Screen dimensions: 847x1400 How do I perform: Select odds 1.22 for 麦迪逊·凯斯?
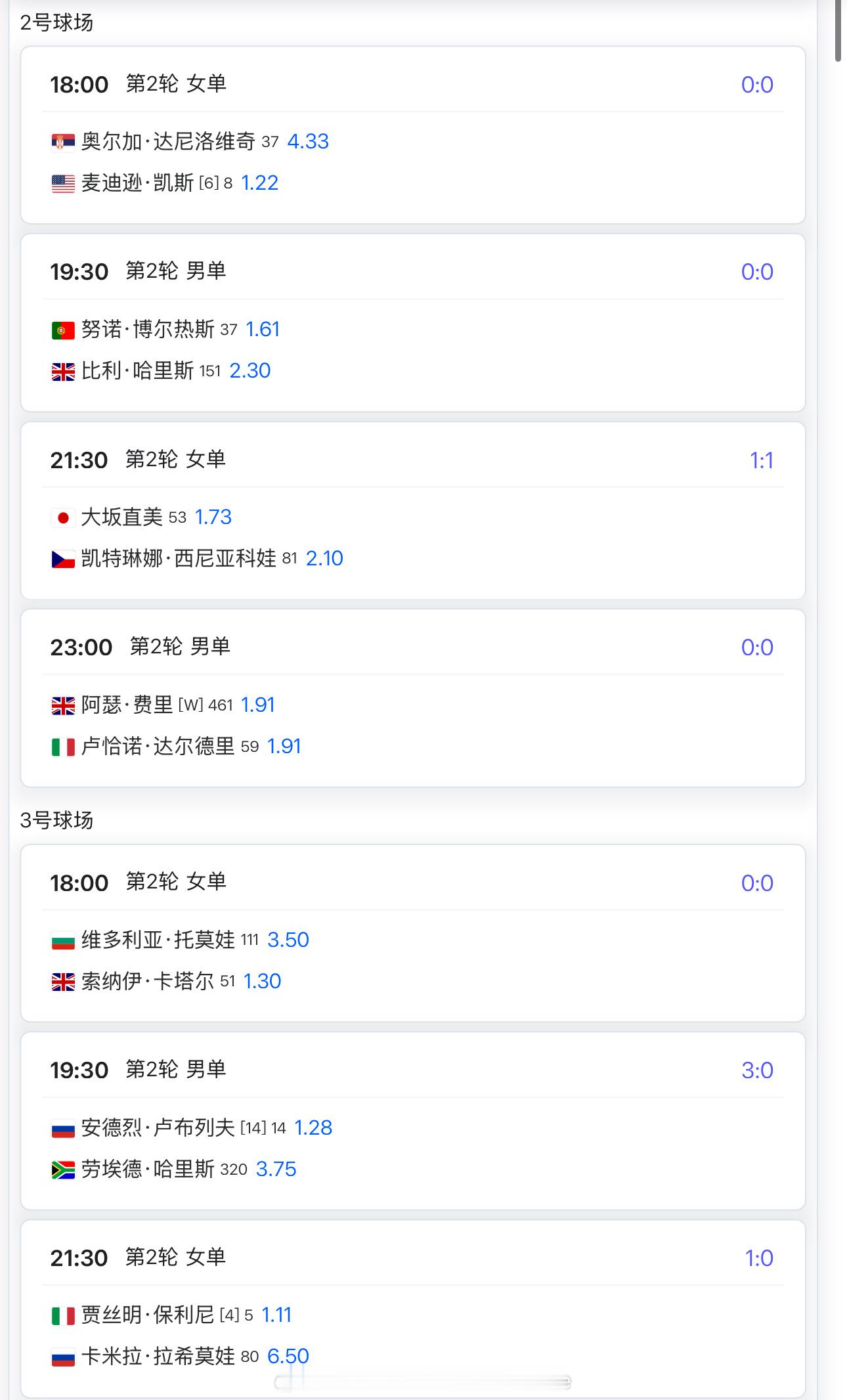point(260,183)
